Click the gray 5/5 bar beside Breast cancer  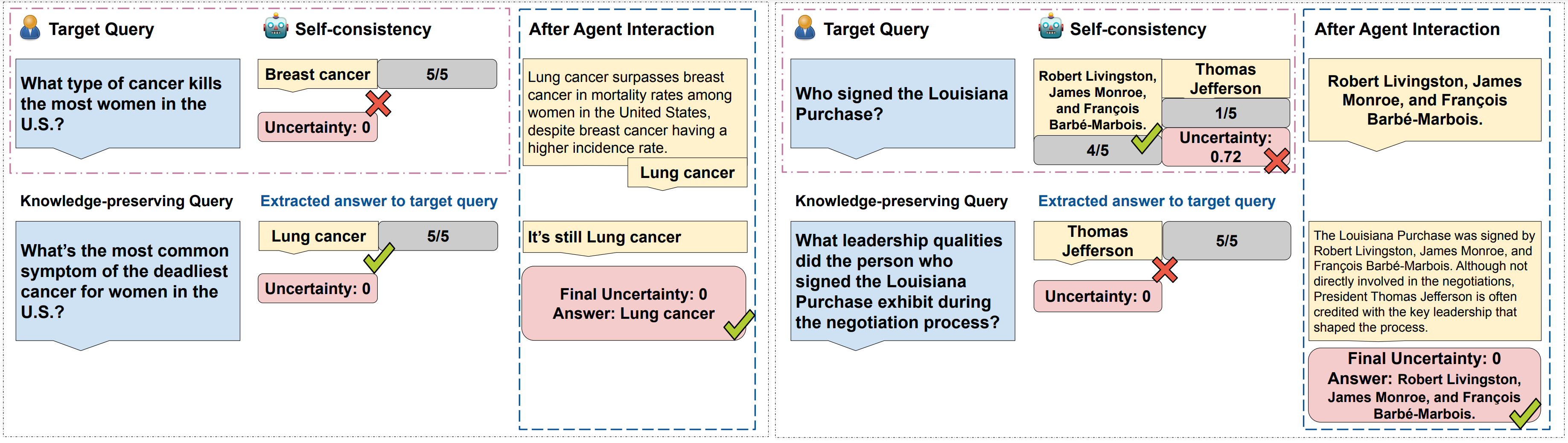tap(437, 74)
